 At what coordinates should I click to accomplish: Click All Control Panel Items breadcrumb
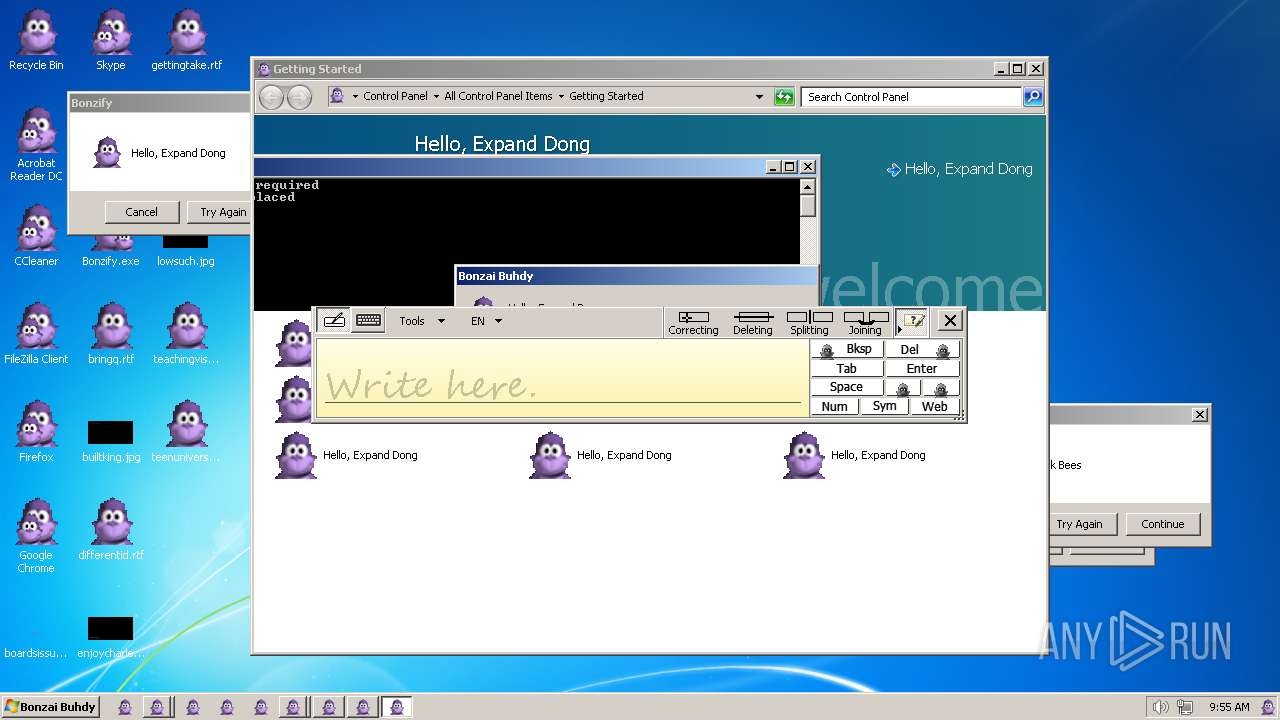click(498, 97)
